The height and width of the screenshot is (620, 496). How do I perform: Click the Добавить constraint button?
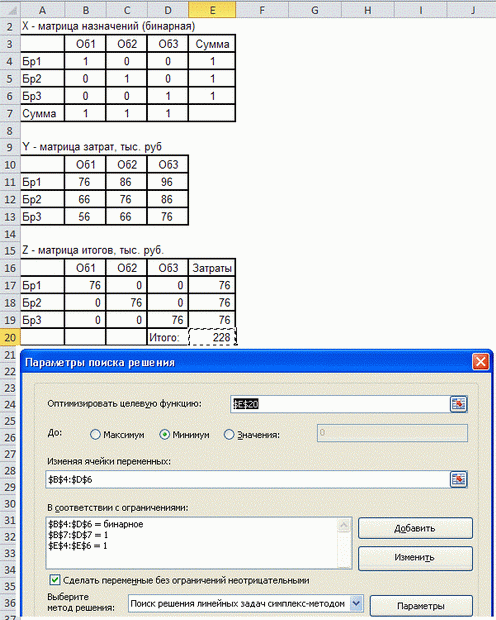pos(415,528)
